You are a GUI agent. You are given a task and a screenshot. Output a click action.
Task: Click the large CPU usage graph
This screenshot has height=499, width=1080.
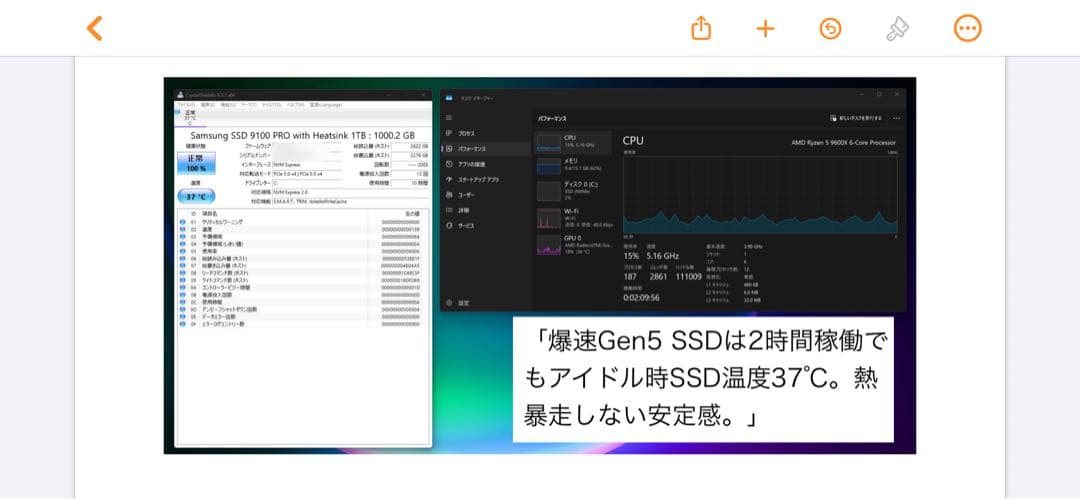point(760,194)
